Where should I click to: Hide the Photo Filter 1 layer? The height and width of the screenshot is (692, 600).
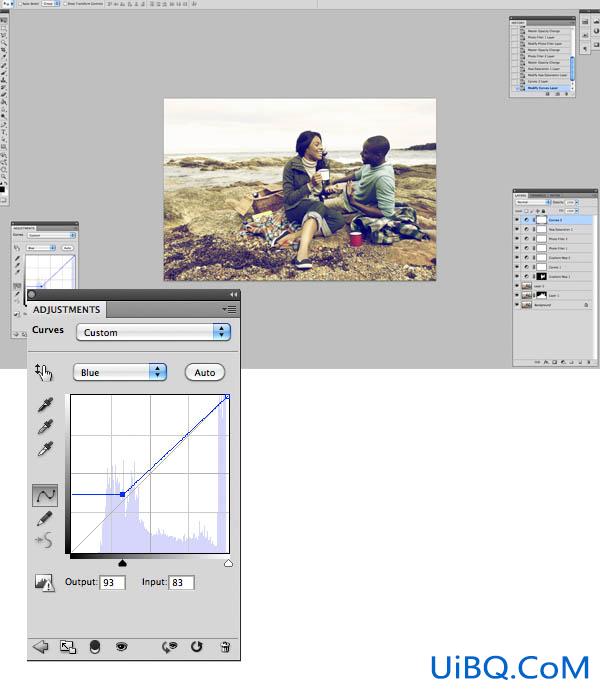517,248
